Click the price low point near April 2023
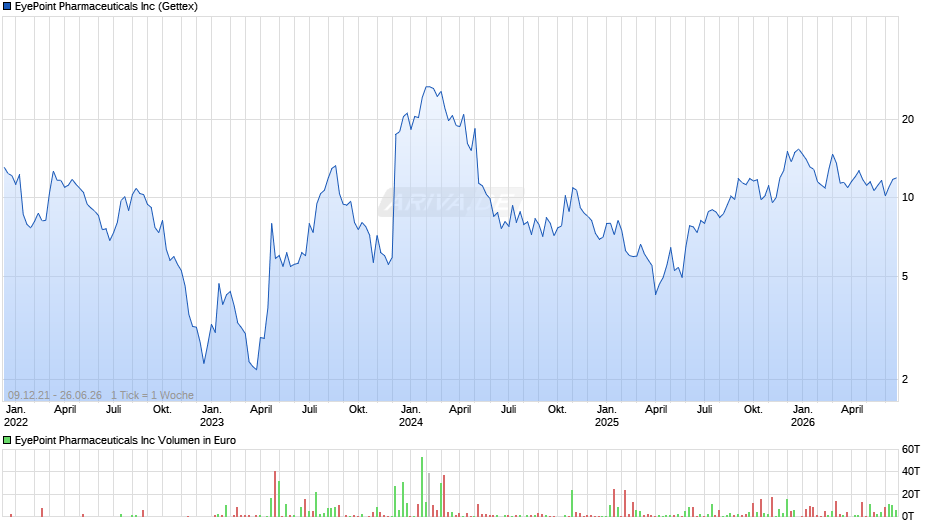The height and width of the screenshot is (526, 940). click(256, 369)
